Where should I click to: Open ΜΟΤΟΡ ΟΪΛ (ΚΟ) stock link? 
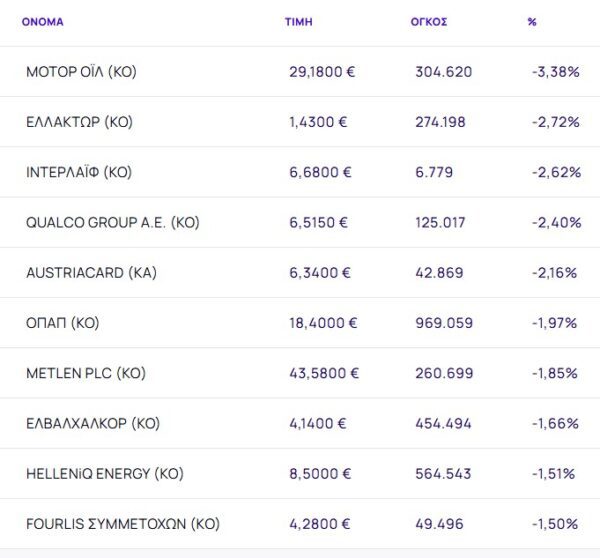pos(81,72)
